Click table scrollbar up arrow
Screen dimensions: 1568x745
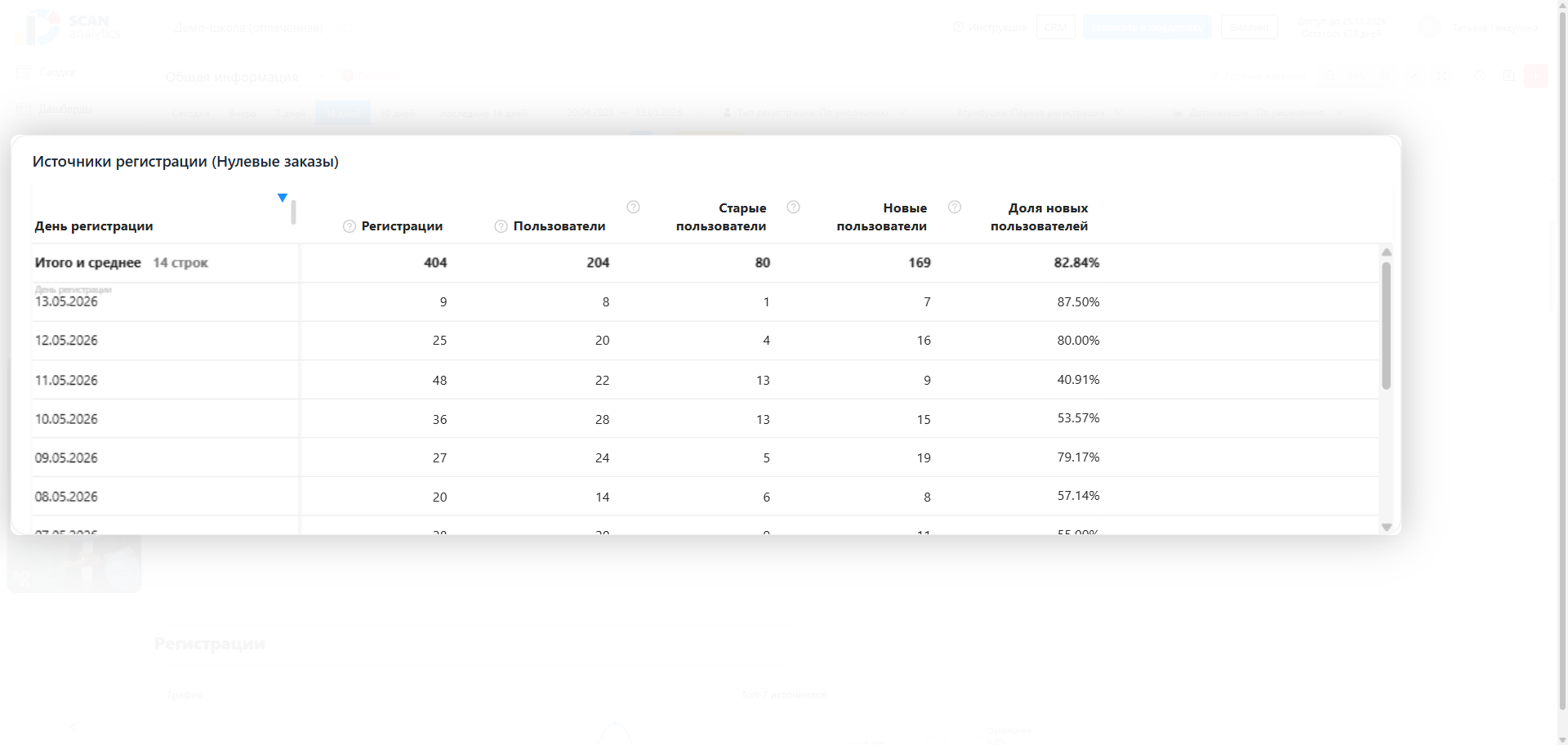coord(1386,252)
